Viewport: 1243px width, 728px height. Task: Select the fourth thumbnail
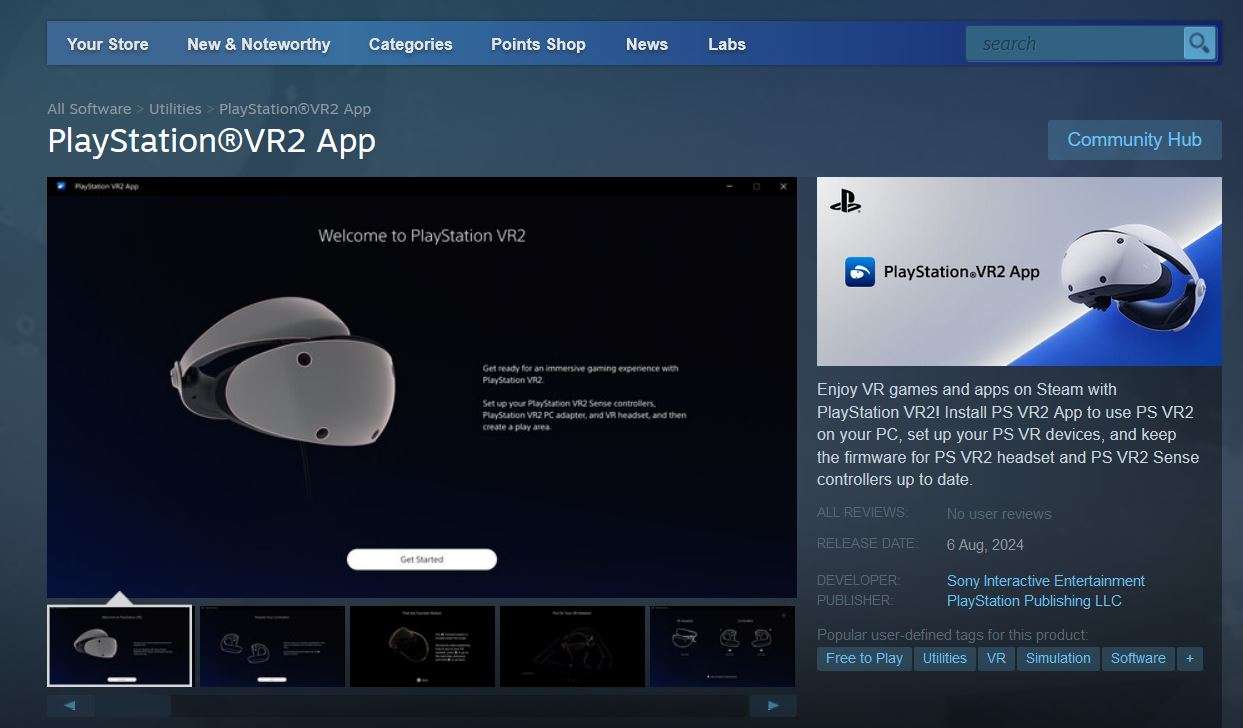pos(572,646)
